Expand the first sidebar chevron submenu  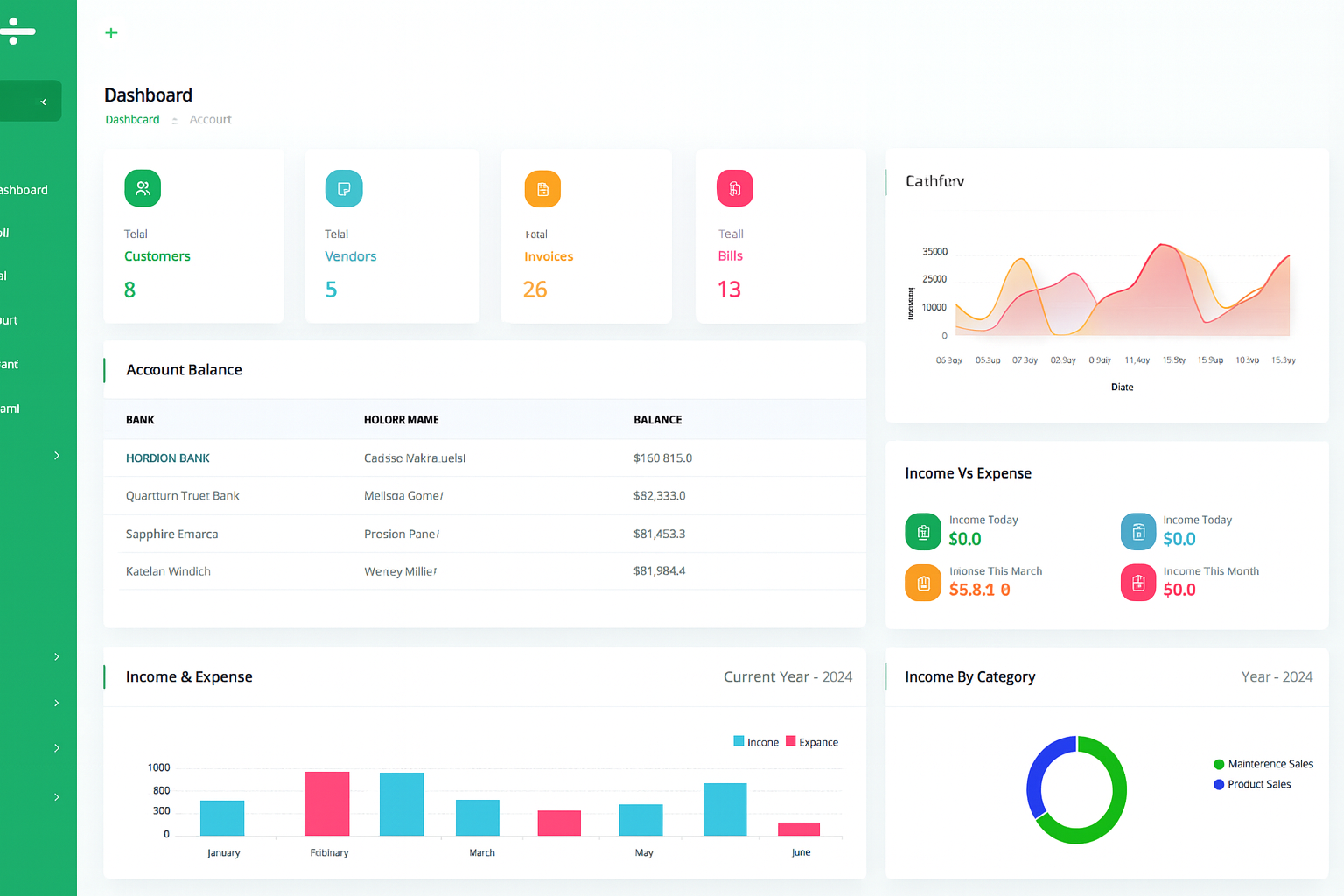(x=57, y=456)
